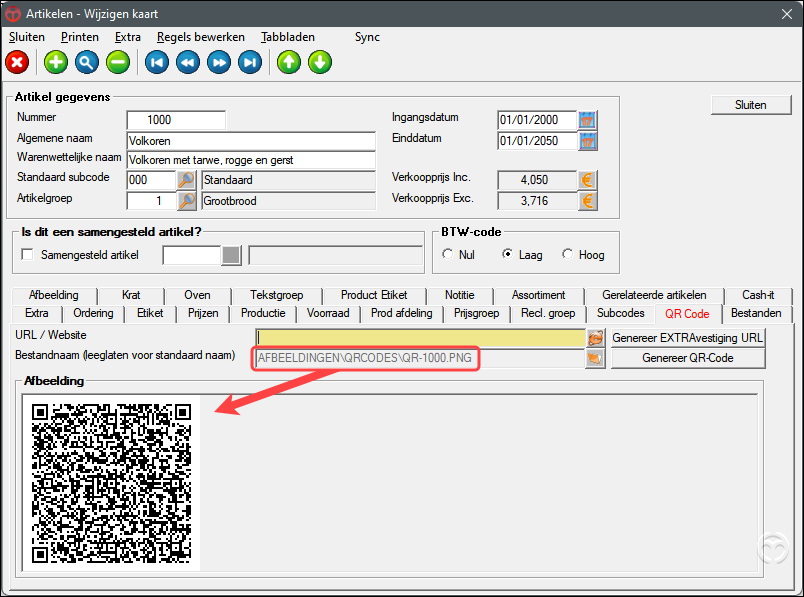Screen dimensions: 804x597
Task: Click the icon beside the URL field
Action: tap(595, 338)
